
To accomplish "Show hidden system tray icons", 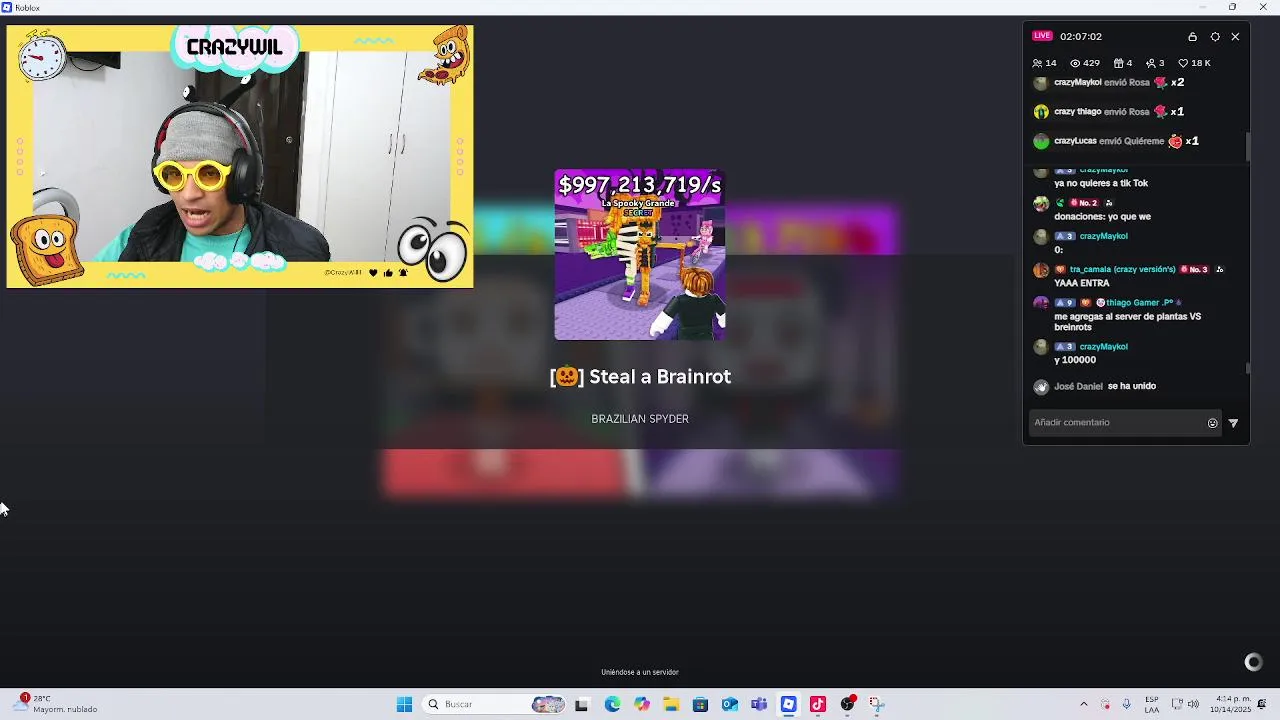I will 1083,704.
